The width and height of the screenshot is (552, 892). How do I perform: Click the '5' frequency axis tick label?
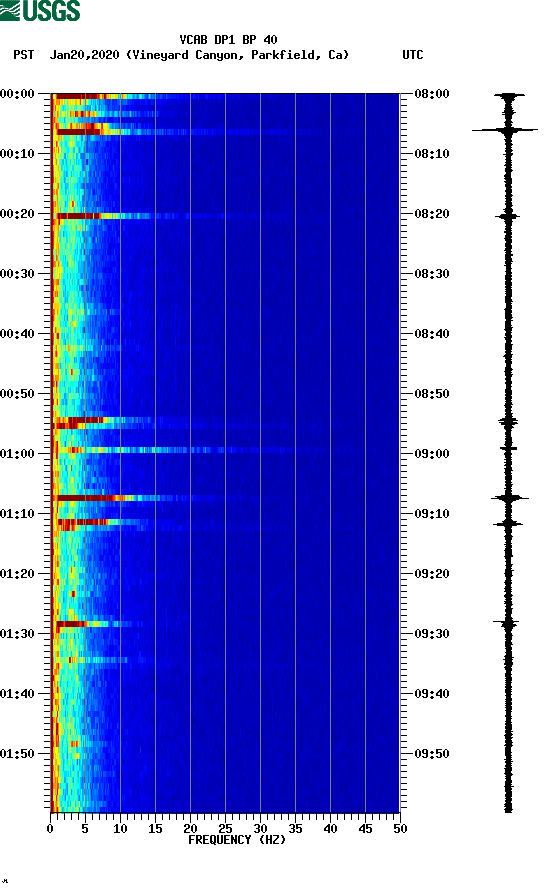(x=85, y=829)
